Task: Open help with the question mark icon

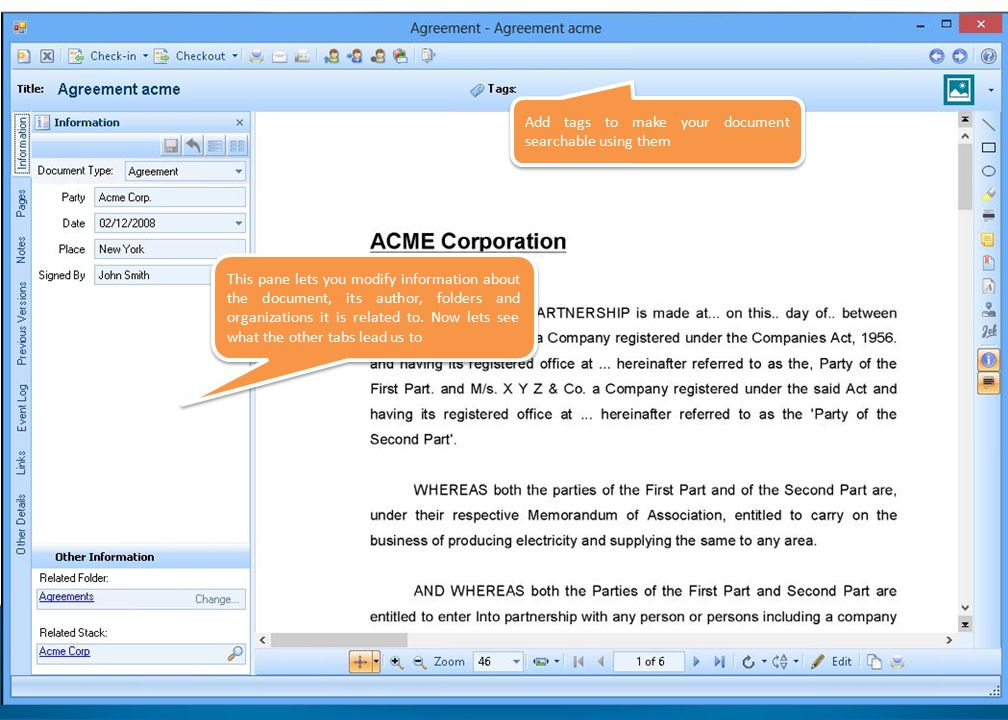Action: pos(989,57)
